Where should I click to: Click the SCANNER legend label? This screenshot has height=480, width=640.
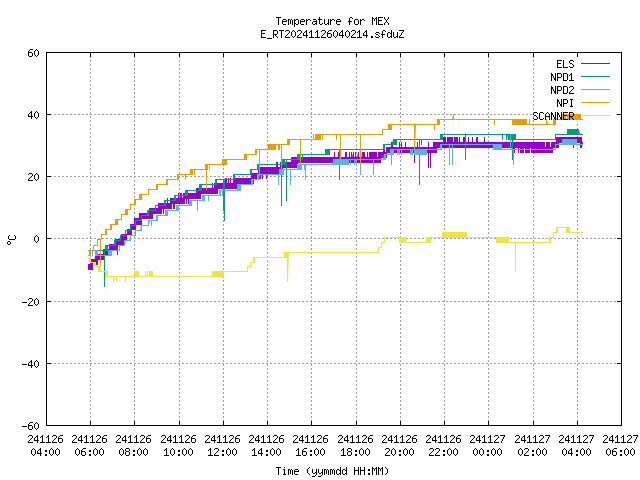pos(553,116)
